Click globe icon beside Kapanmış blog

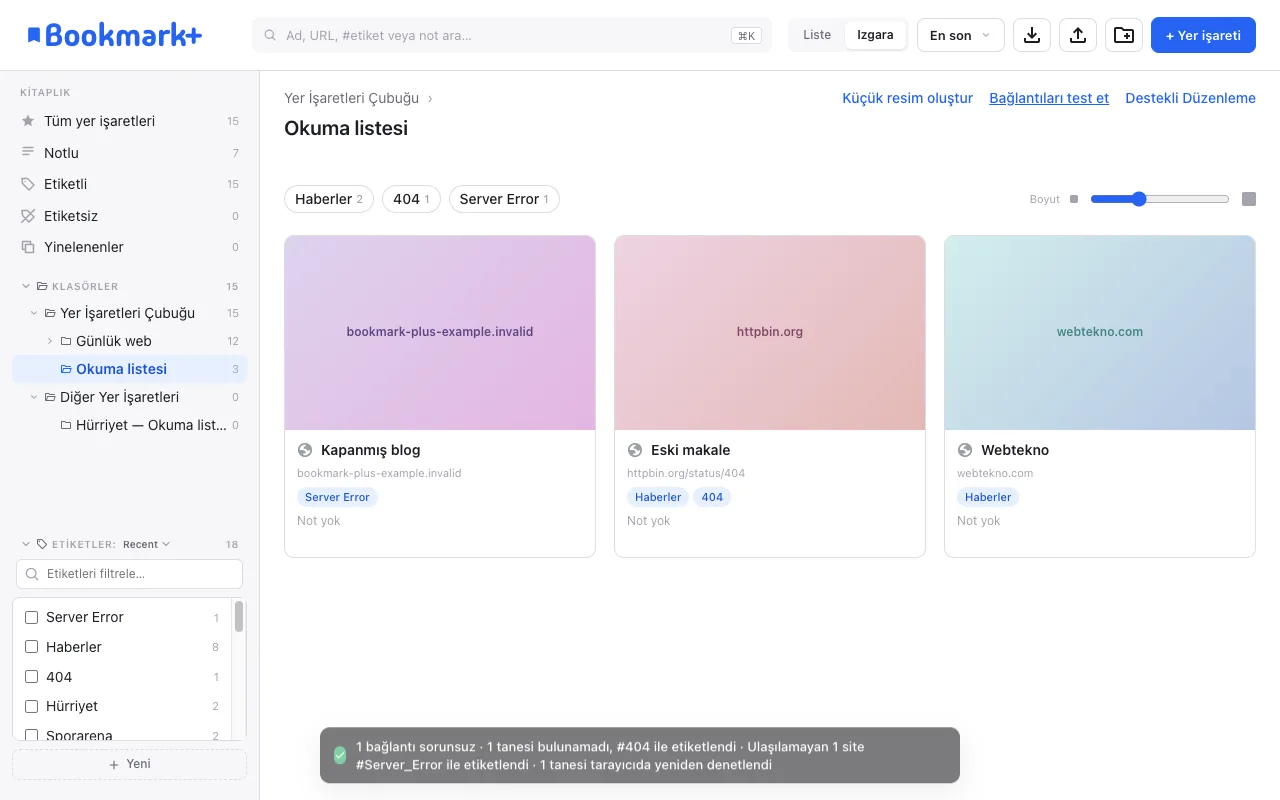click(x=305, y=450)
